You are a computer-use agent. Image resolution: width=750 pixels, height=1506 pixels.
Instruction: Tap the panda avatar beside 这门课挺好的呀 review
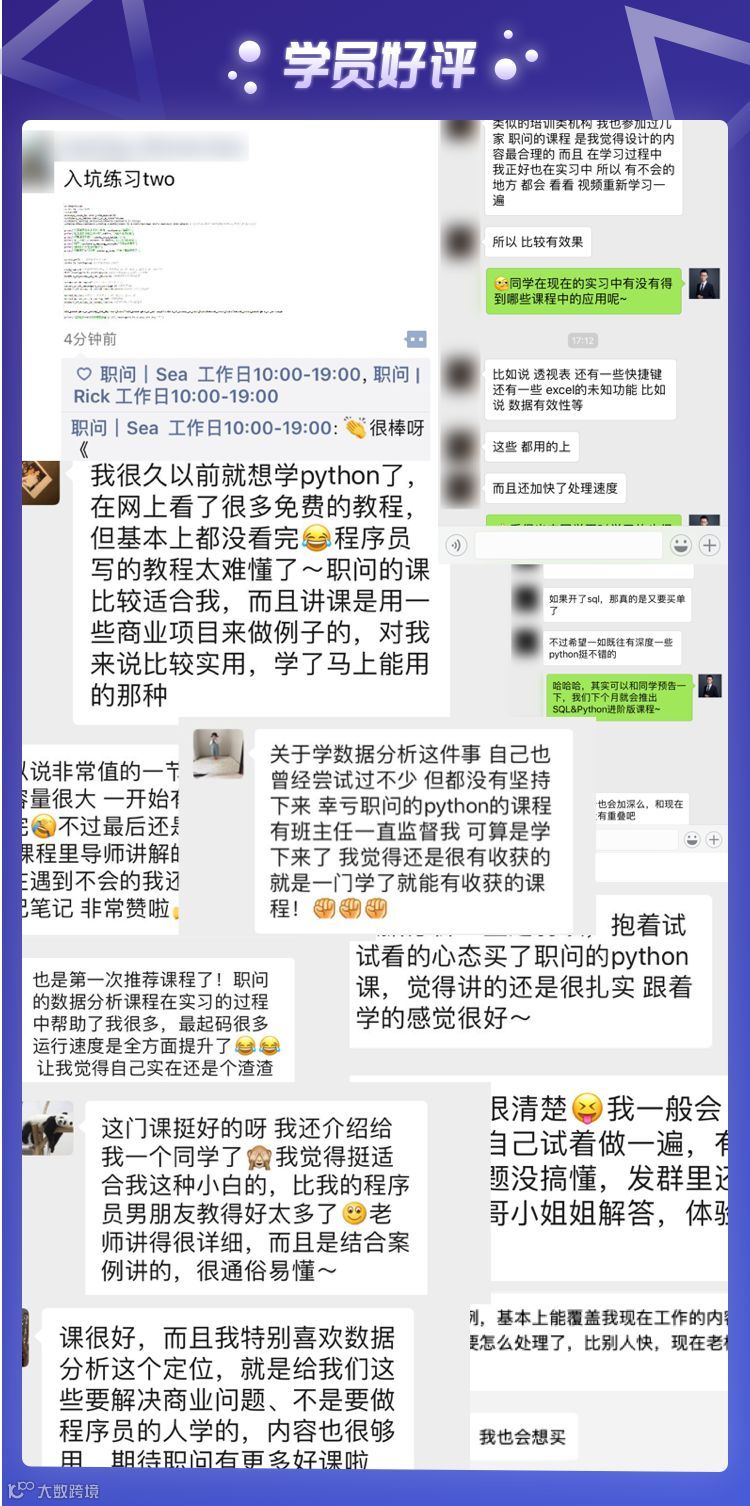point(47,1128)
